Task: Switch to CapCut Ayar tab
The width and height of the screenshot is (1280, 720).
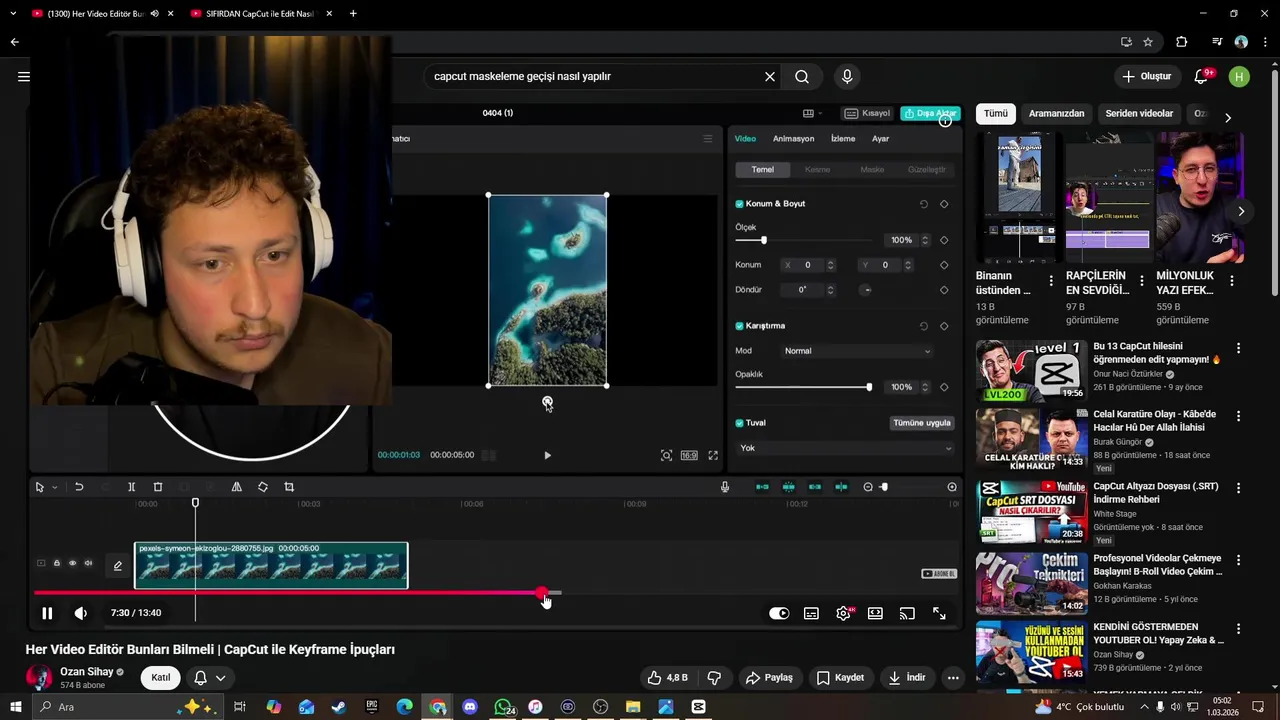Action: tap(880, 139)
